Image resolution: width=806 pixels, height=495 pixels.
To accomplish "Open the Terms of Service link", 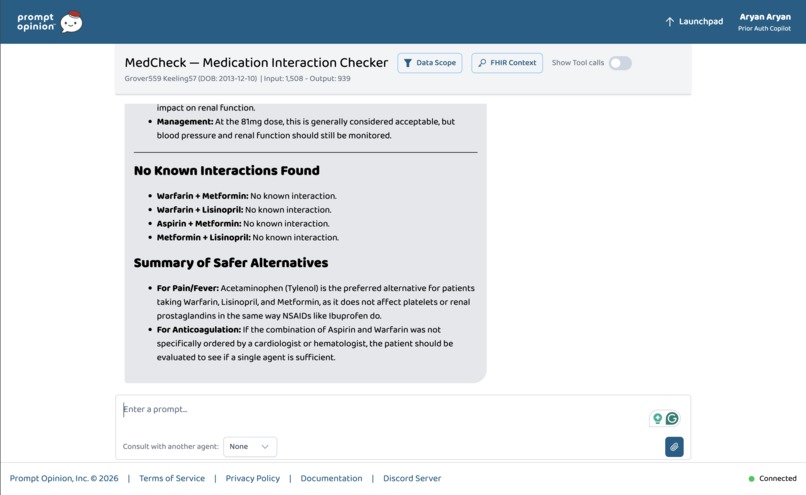I will click(x=172, y=478).
